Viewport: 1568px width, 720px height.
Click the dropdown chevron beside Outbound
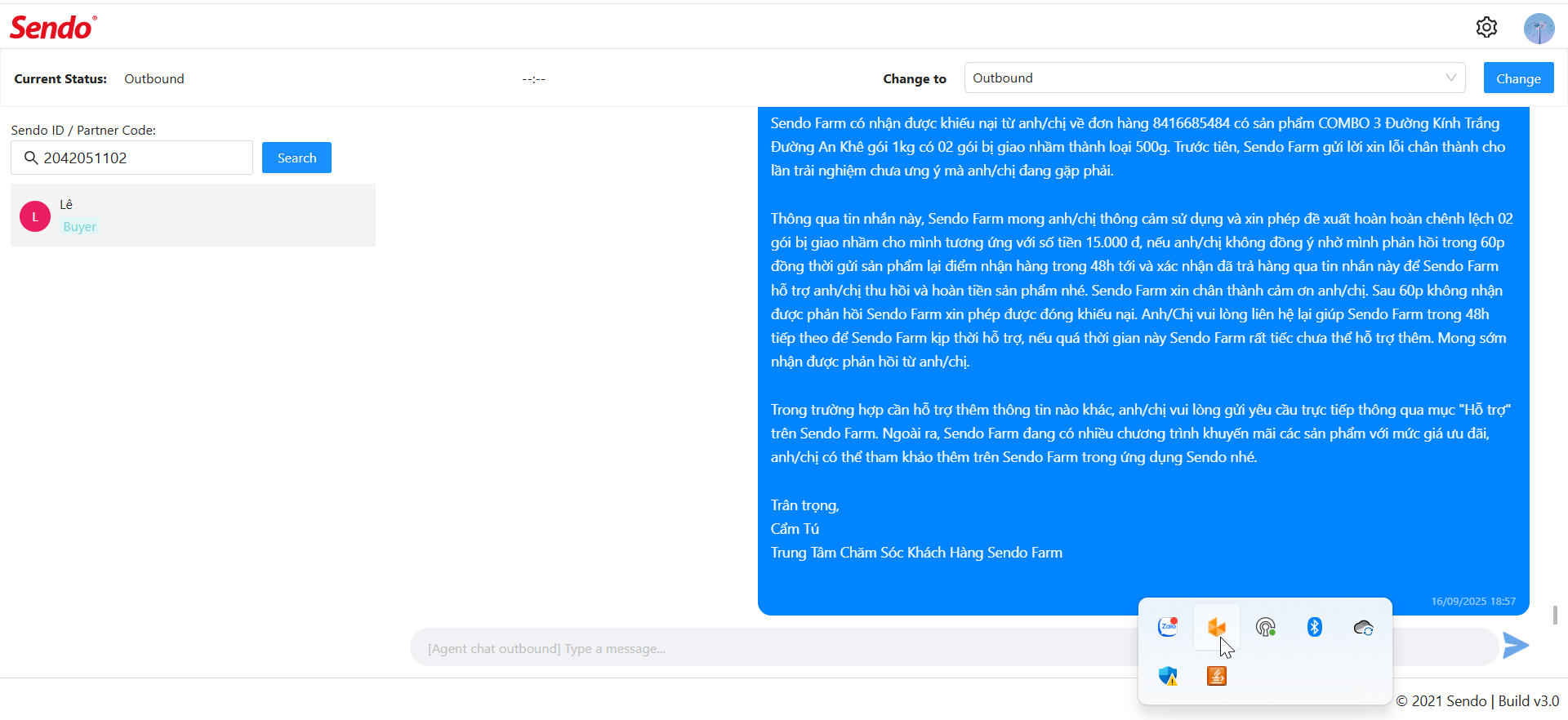1451,78
